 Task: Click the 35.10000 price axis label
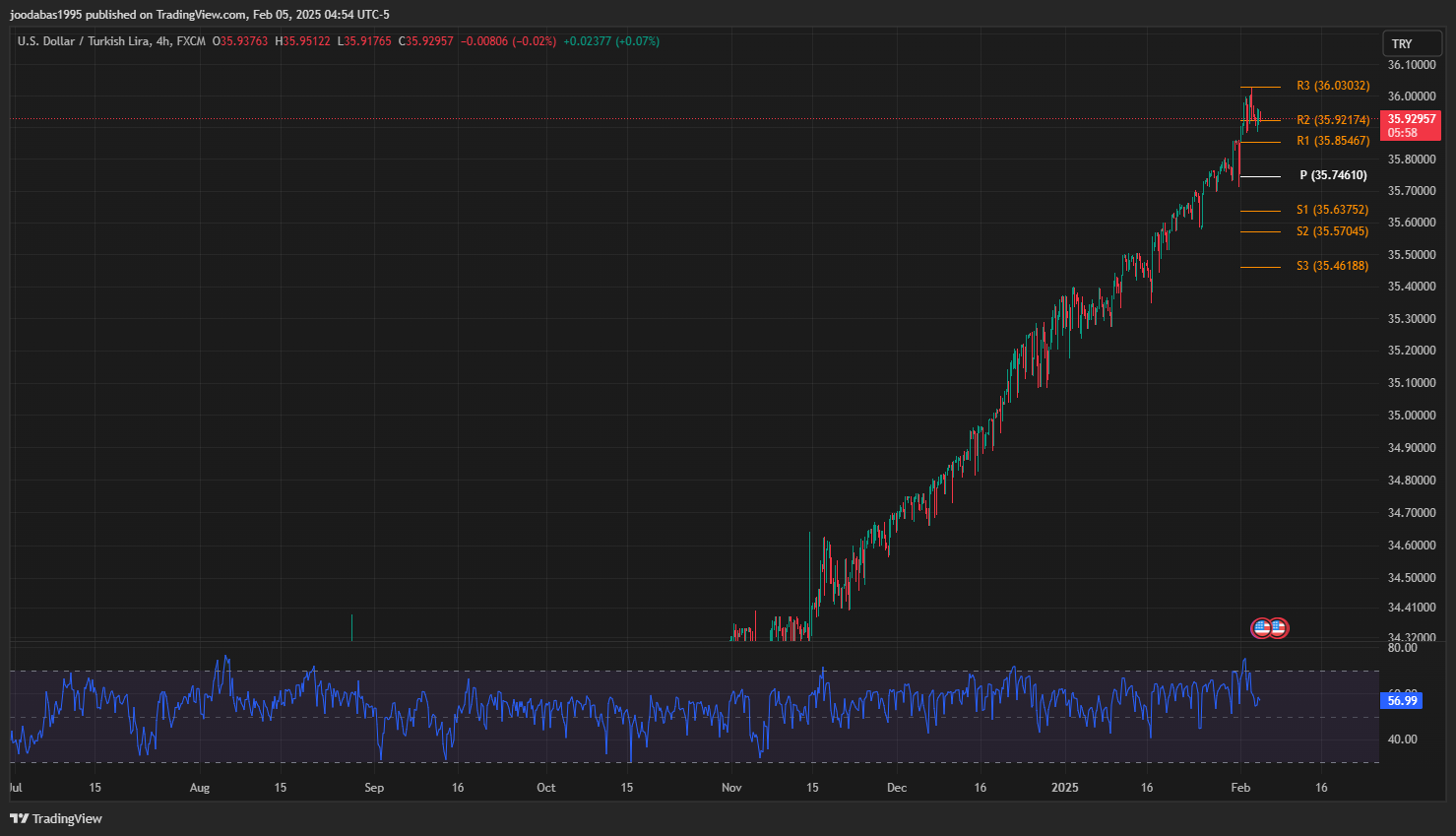point(1412,383)
